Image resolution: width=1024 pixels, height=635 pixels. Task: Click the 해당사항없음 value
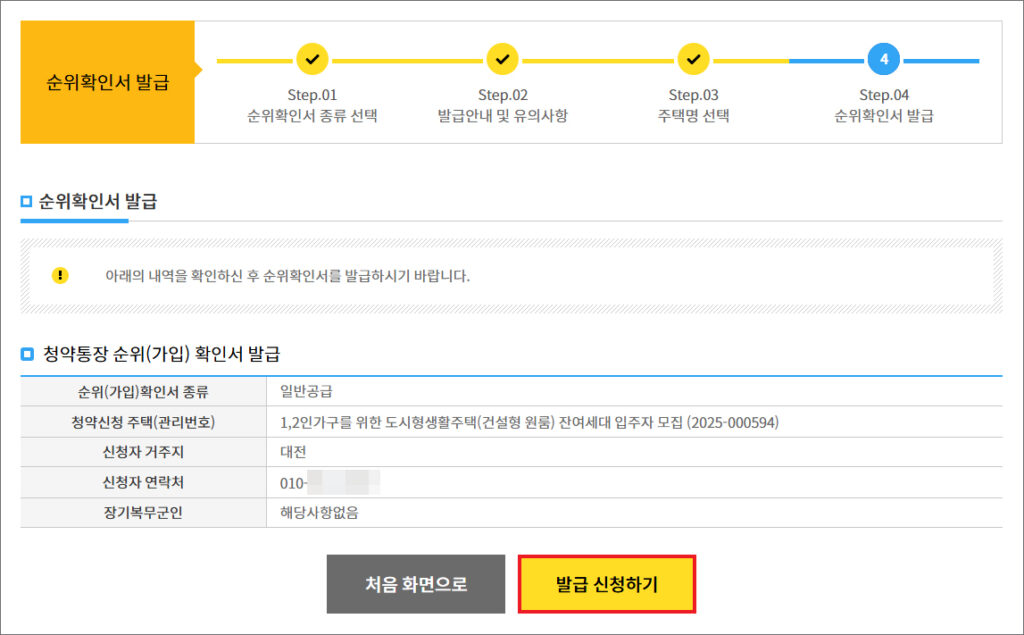tap(319, 513)
